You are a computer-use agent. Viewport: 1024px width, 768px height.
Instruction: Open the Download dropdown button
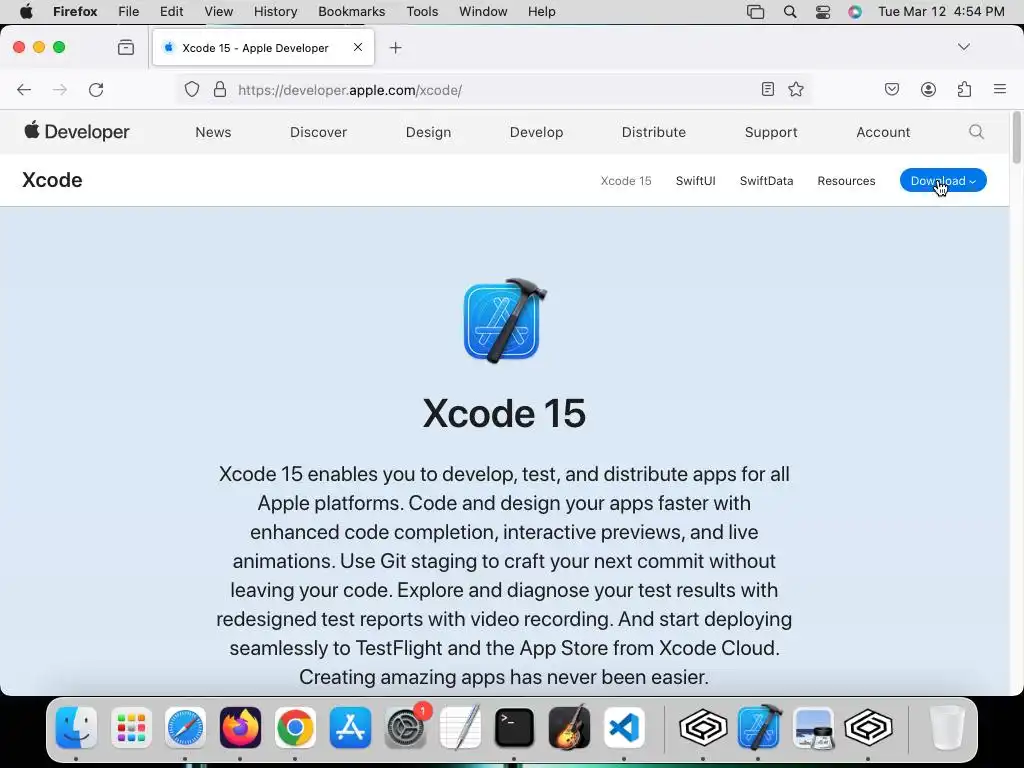[943, 181]
